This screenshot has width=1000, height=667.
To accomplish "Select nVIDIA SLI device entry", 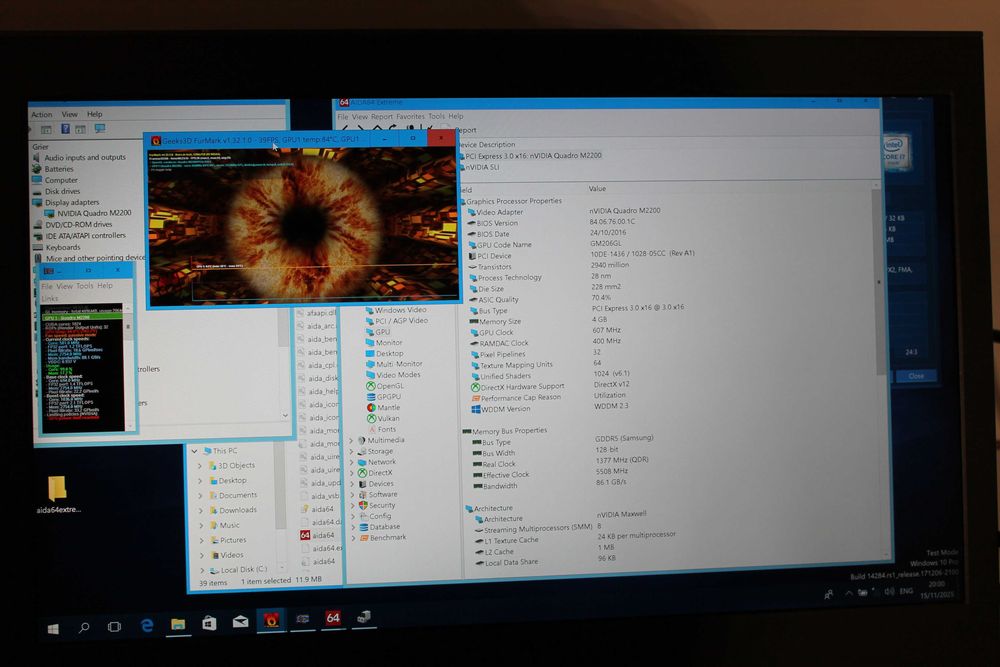I will pyautogui.click(x=482, y=167).
